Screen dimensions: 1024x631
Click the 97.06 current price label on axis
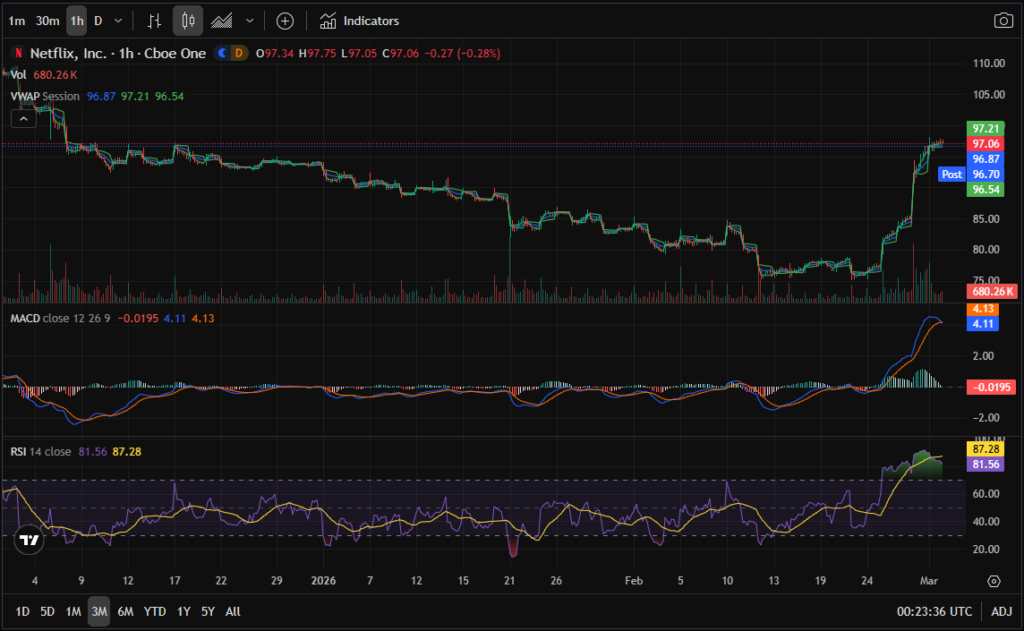pos(986,144)
